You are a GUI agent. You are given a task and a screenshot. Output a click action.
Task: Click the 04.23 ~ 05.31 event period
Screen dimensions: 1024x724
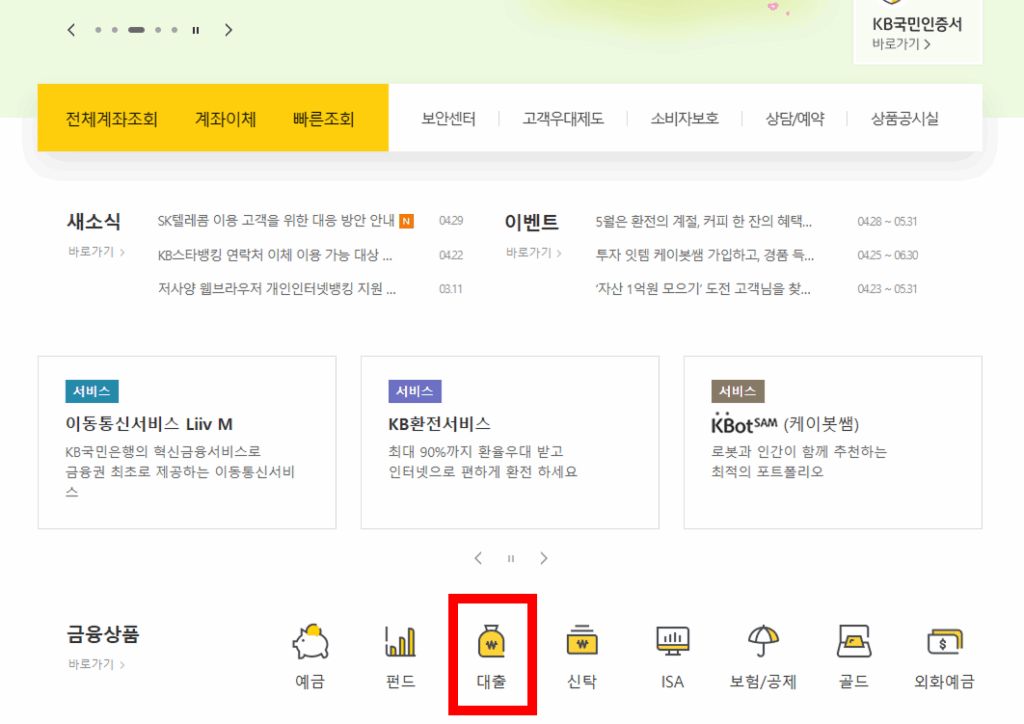[887, 289]
